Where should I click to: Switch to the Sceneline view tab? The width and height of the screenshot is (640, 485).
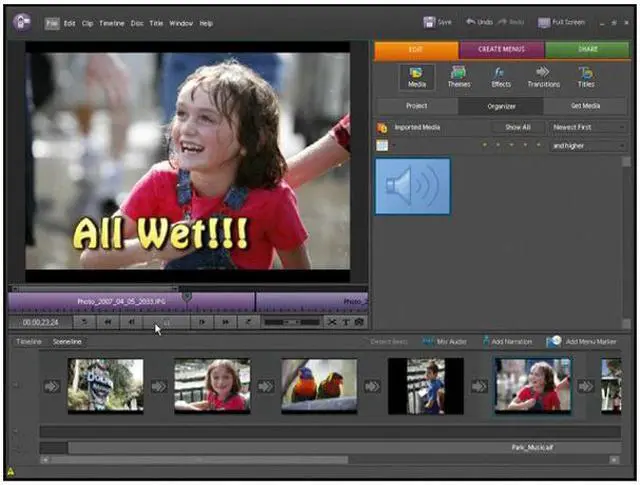[x=67, y=342]
